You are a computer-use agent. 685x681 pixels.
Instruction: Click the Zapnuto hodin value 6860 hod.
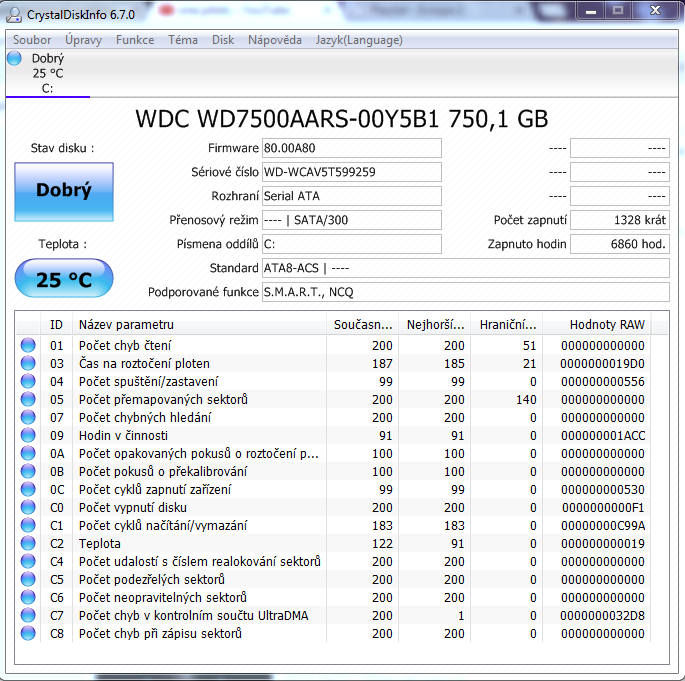(x=620, y=244)
